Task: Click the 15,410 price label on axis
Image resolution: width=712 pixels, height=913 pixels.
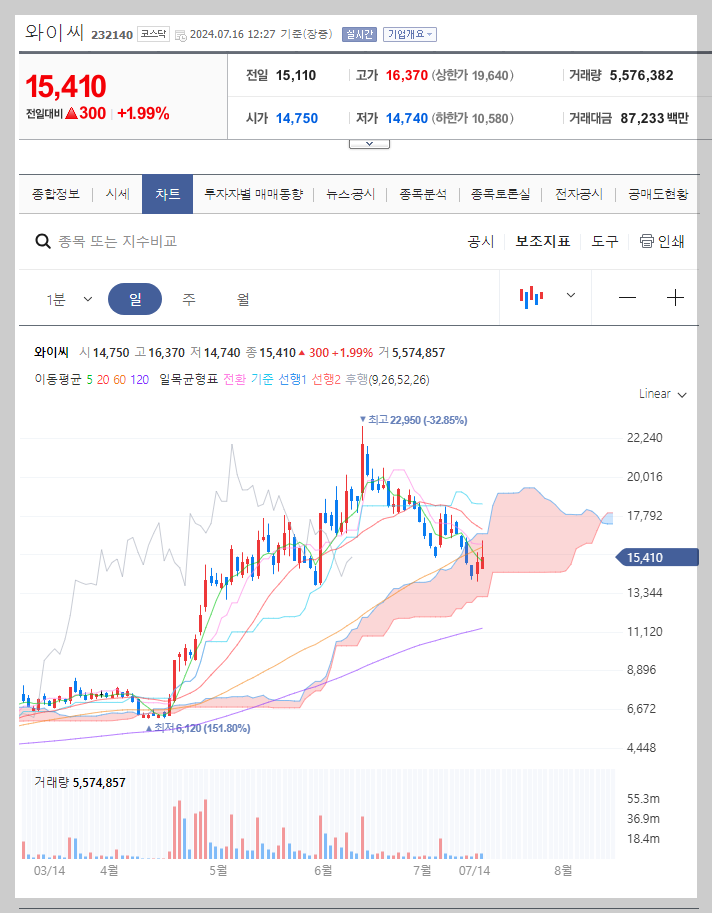Action: 656,557
